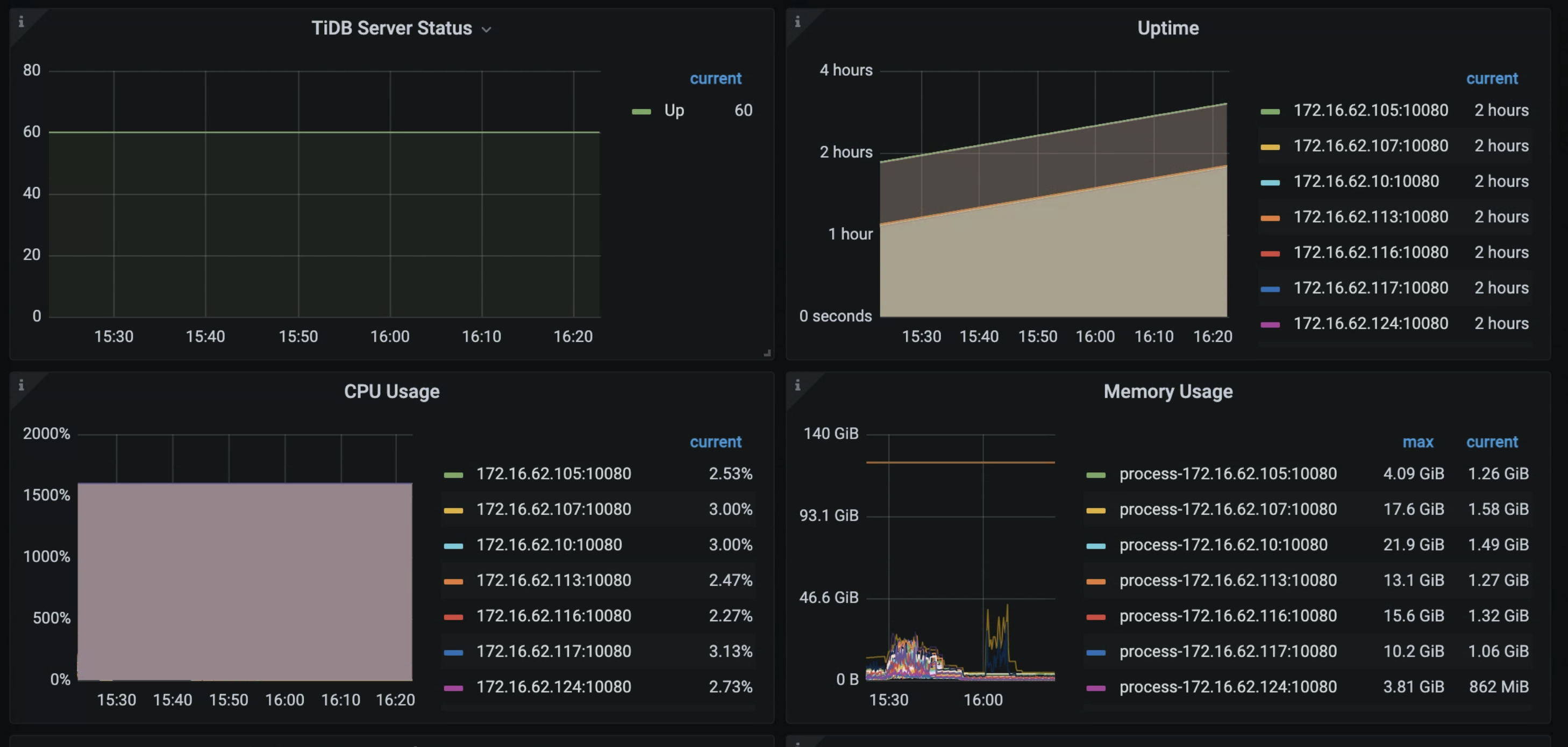
Task: Click memory swatch for process-172.16.62.107:10080
Action: click(1096, 511)
